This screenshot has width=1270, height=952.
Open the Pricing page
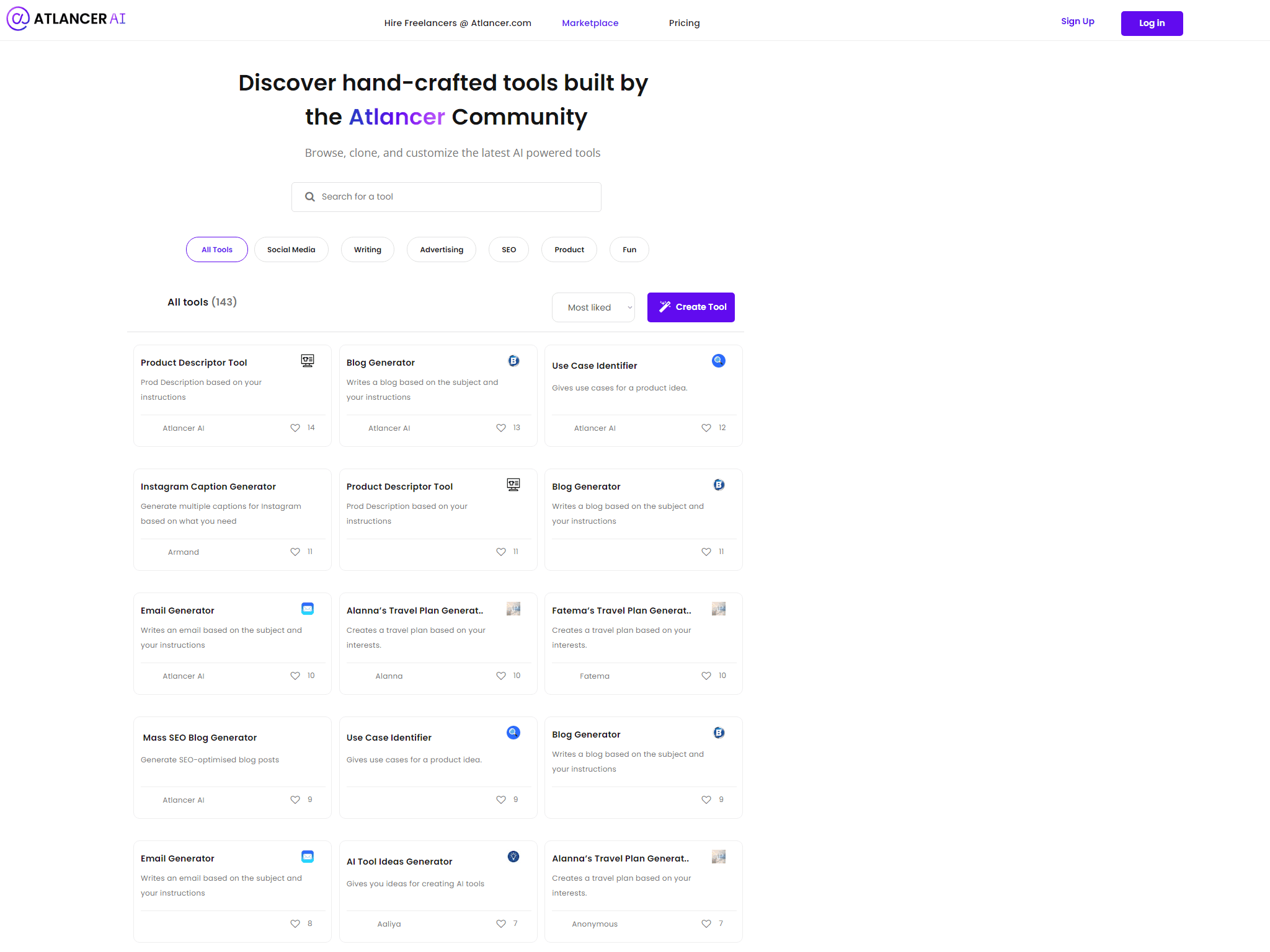click(685, 23)
